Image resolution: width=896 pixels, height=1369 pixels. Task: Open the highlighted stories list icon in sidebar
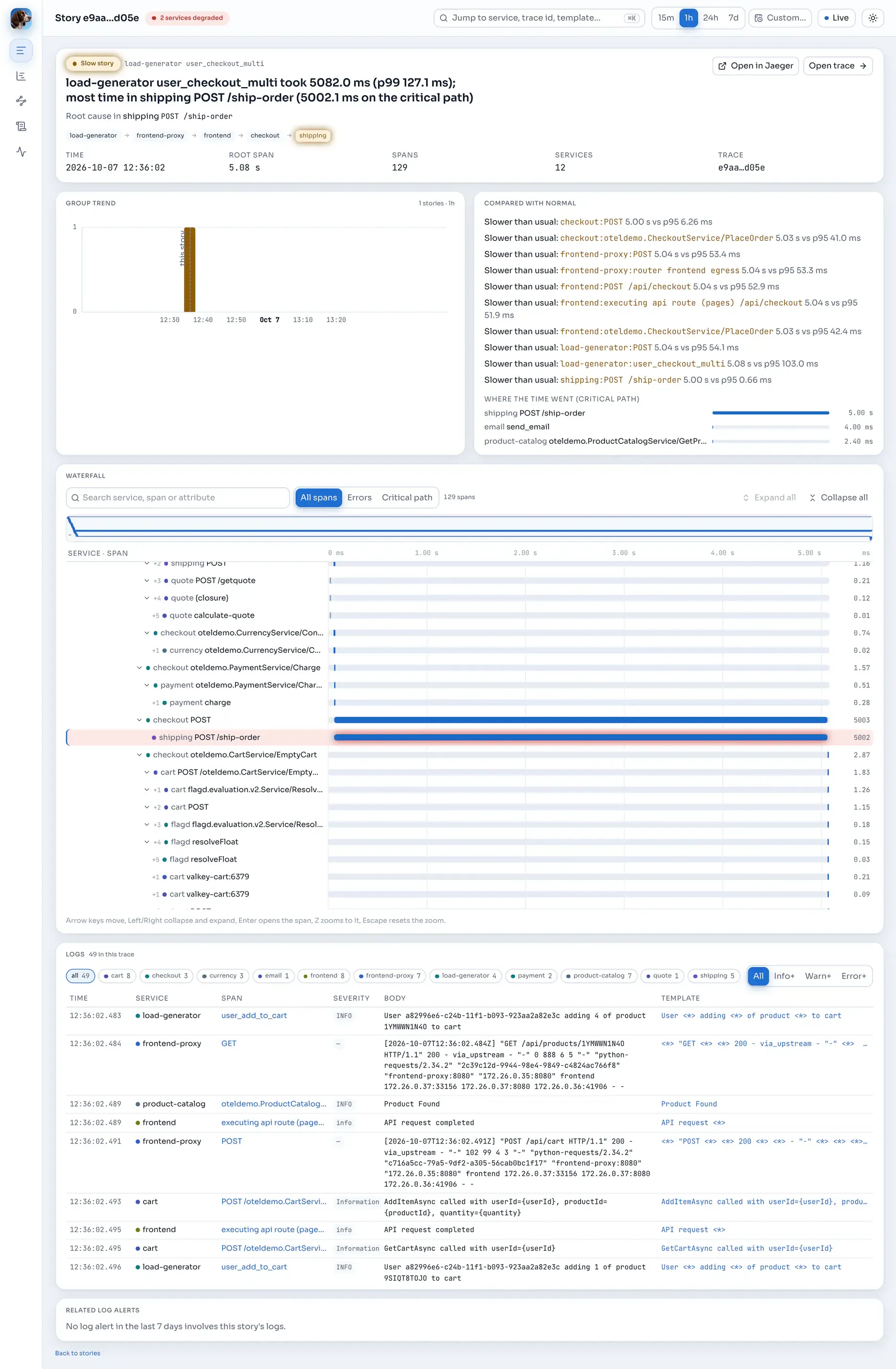[x=21, y=51]
